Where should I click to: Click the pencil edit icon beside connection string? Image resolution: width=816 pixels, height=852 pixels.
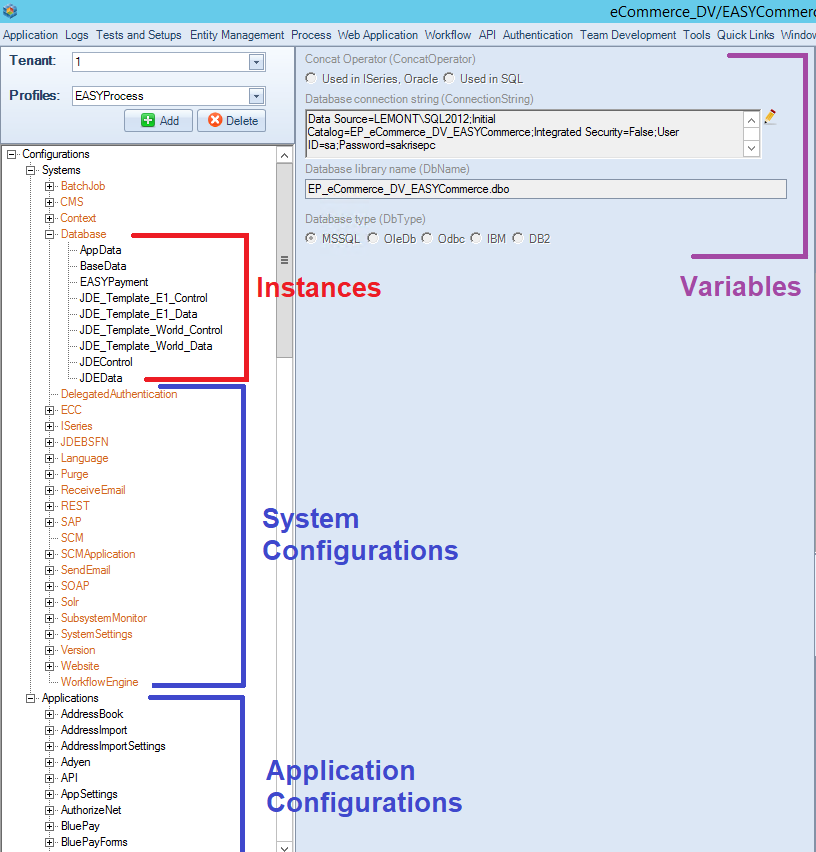point(770,117)
